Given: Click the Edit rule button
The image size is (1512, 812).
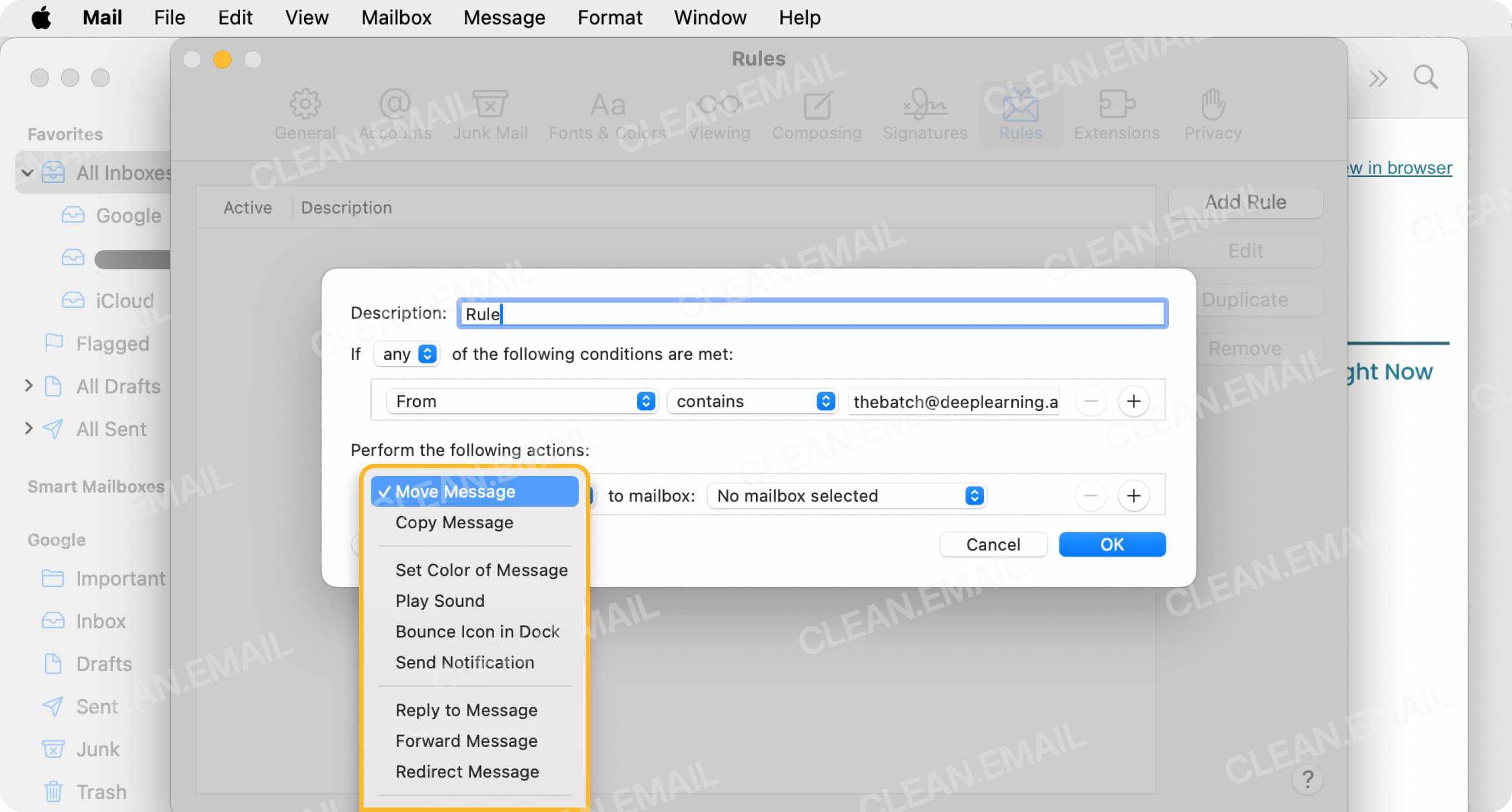Looking at the screenshot, I should coord(1245,251).
